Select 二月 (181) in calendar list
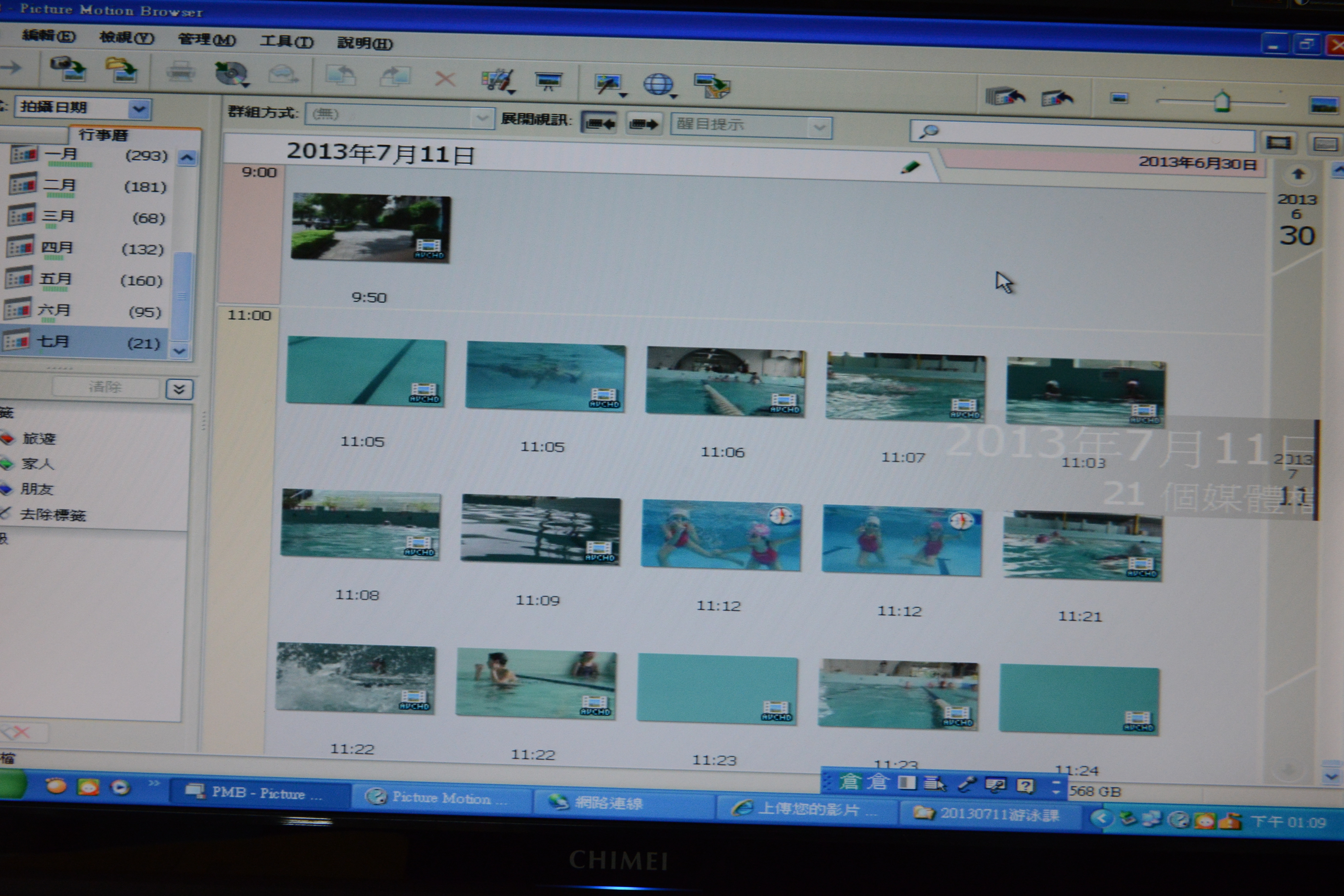Viewport: 1344px width, 896px height. (x=88, y=186)
